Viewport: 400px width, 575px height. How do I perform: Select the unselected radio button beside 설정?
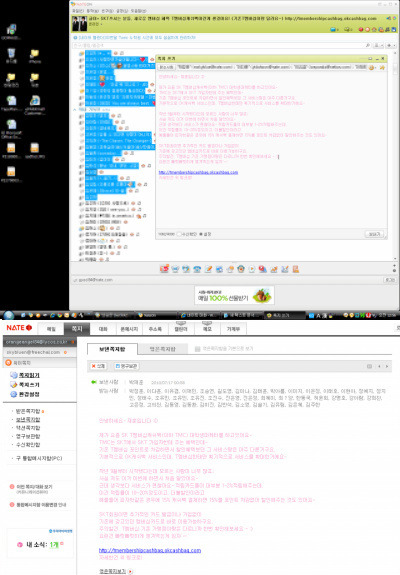(179, 234)
